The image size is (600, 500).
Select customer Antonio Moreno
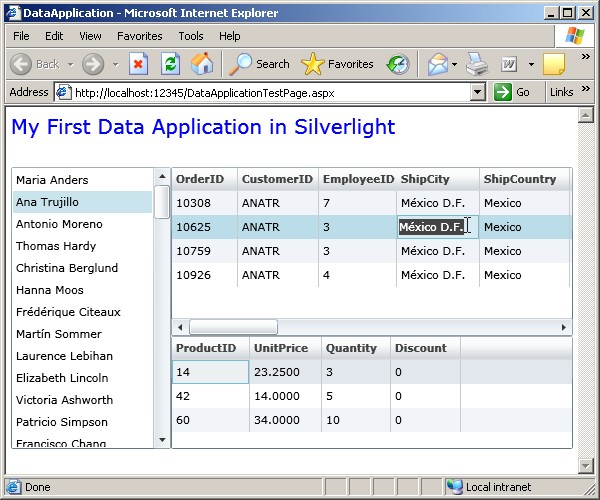[x=83, y=224]
